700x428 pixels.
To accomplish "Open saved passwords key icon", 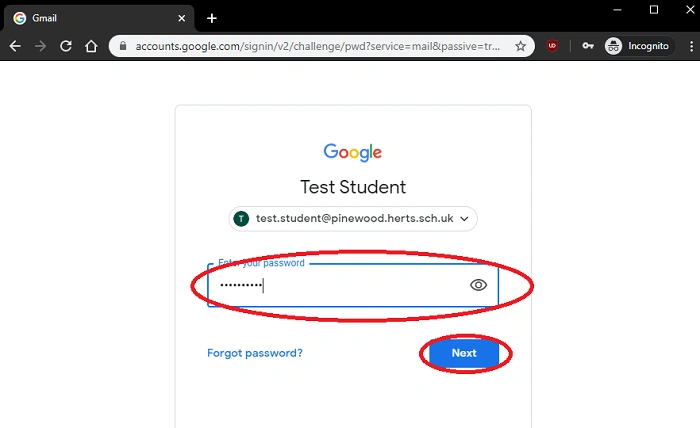I will click(589, 46).
